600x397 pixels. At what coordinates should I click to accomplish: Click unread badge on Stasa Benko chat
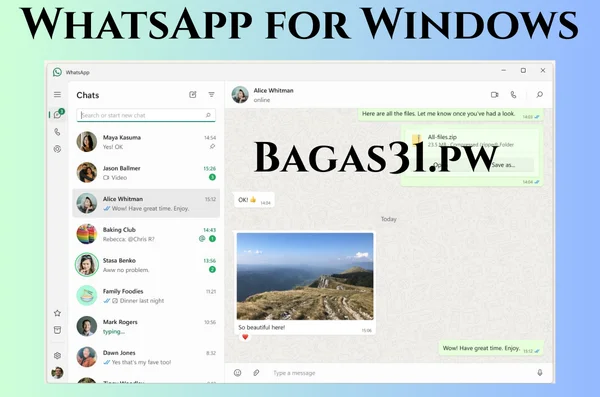click(x=212, y=270)
